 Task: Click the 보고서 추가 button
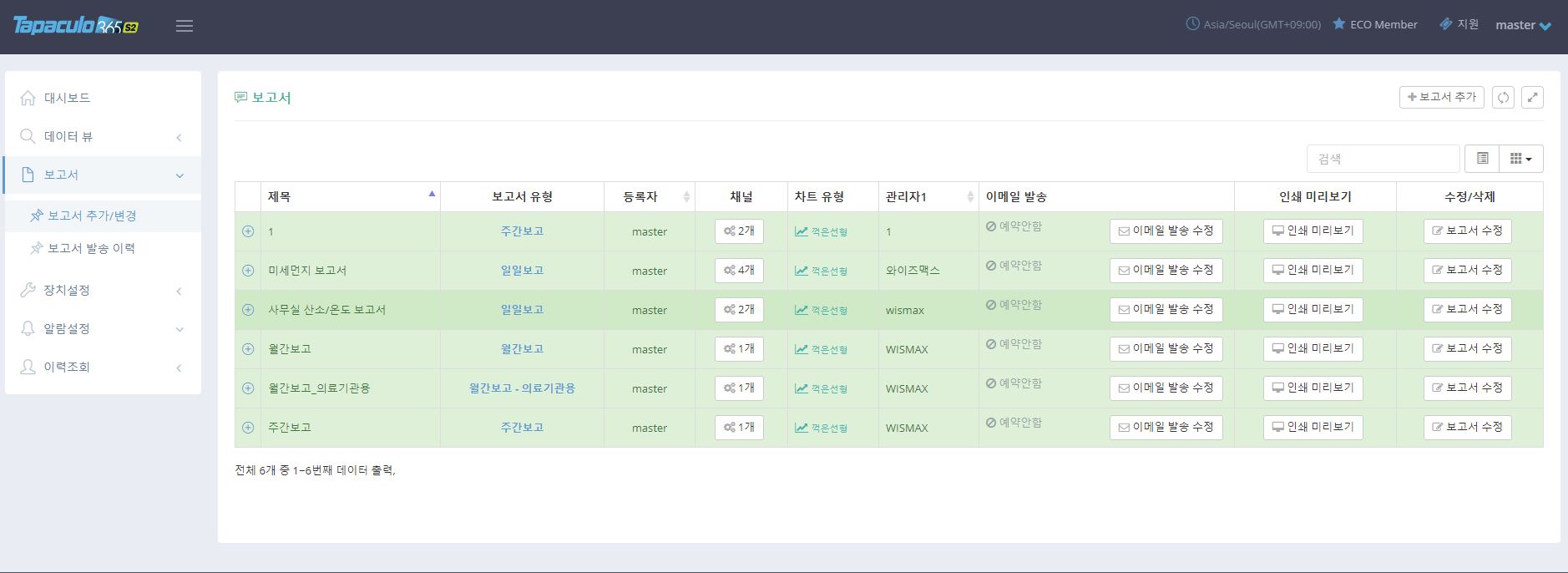coord(1441,97)
